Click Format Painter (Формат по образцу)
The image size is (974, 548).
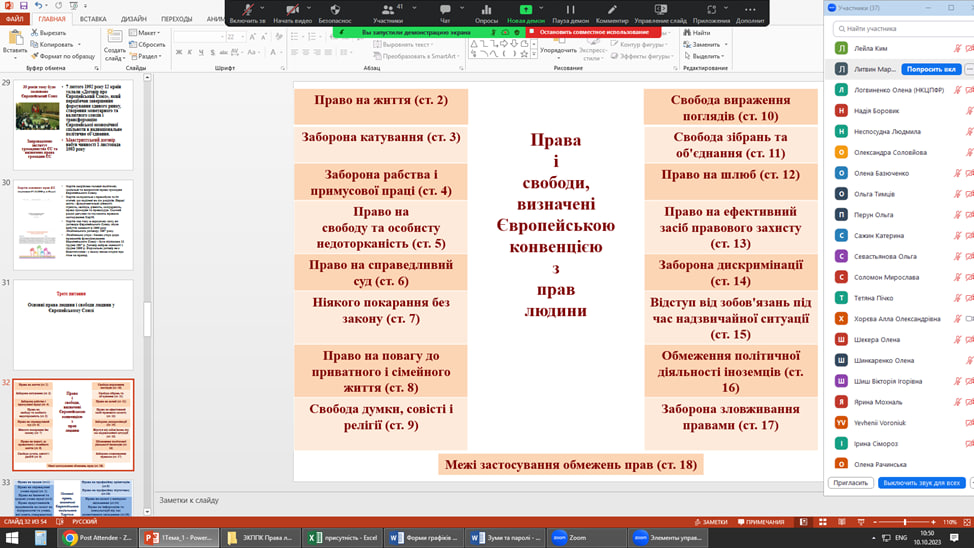[63, 56]
